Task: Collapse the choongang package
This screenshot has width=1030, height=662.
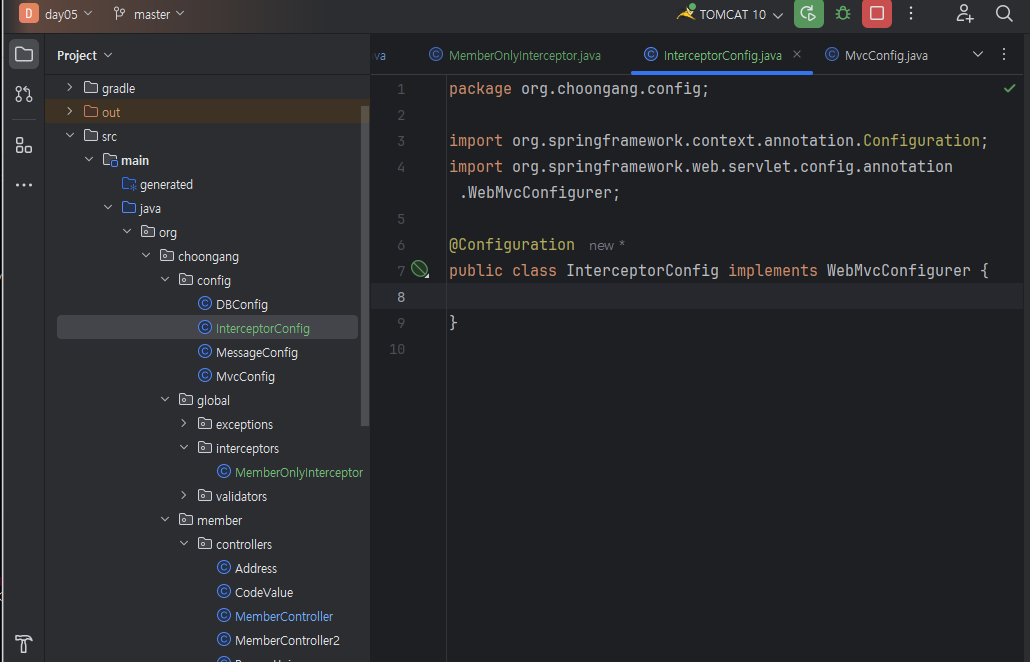Action: [146, 255]
